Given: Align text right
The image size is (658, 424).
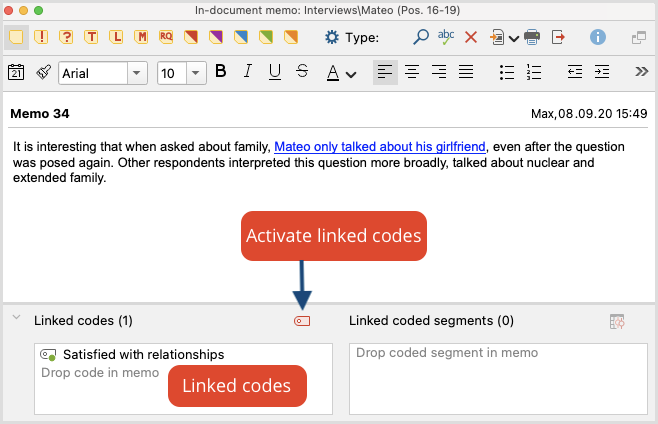Looking at the screenshot, I should pos(439,72).
